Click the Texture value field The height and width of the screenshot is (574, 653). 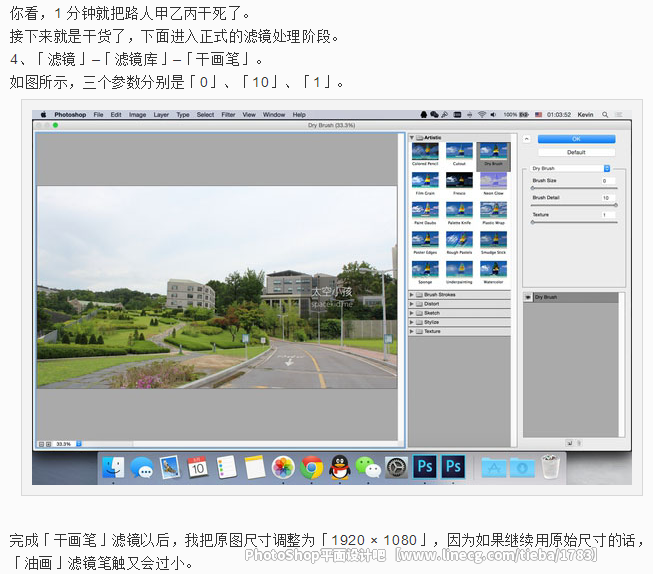[608, 215]
